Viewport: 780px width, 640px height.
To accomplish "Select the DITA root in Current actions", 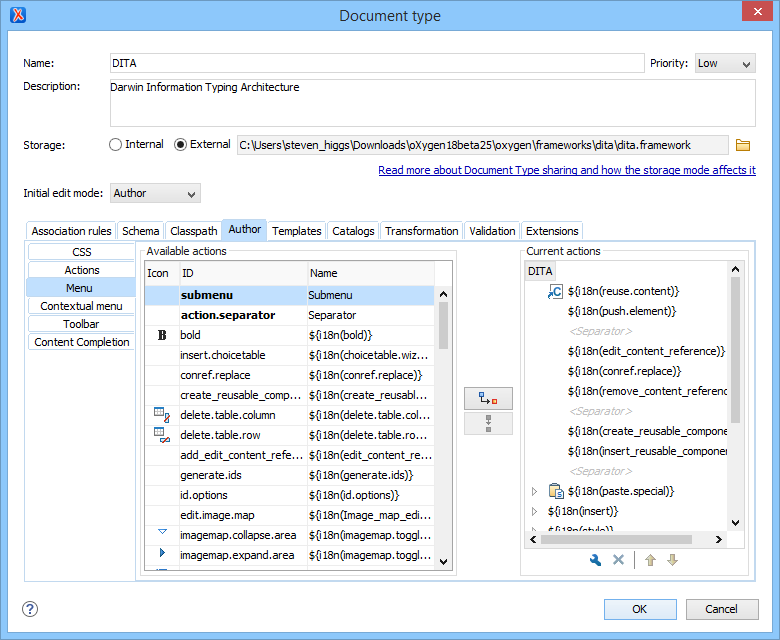I will (540, 271).
